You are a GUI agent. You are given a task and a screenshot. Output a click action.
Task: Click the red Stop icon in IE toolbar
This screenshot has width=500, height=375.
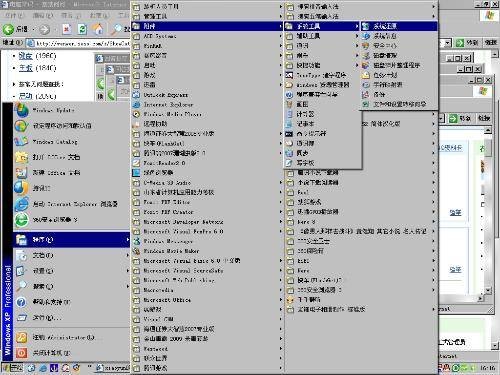pos(67,29)
